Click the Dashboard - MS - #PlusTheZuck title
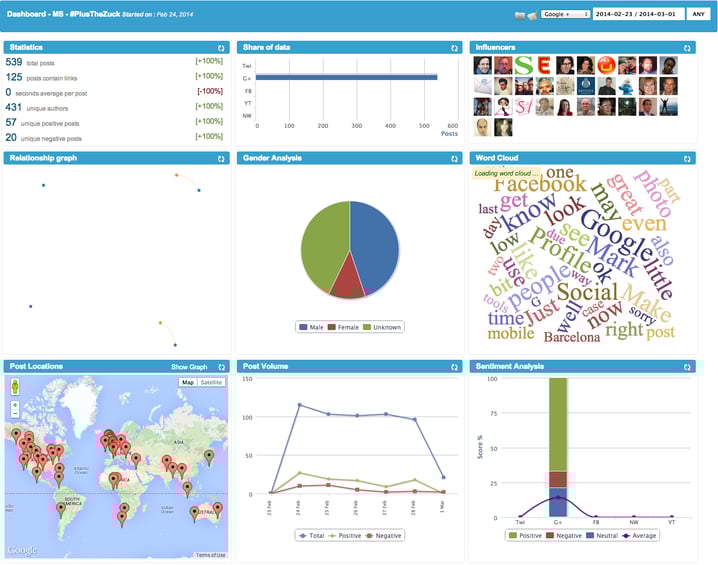Viewport: 718px width, 565px height. 64,14
